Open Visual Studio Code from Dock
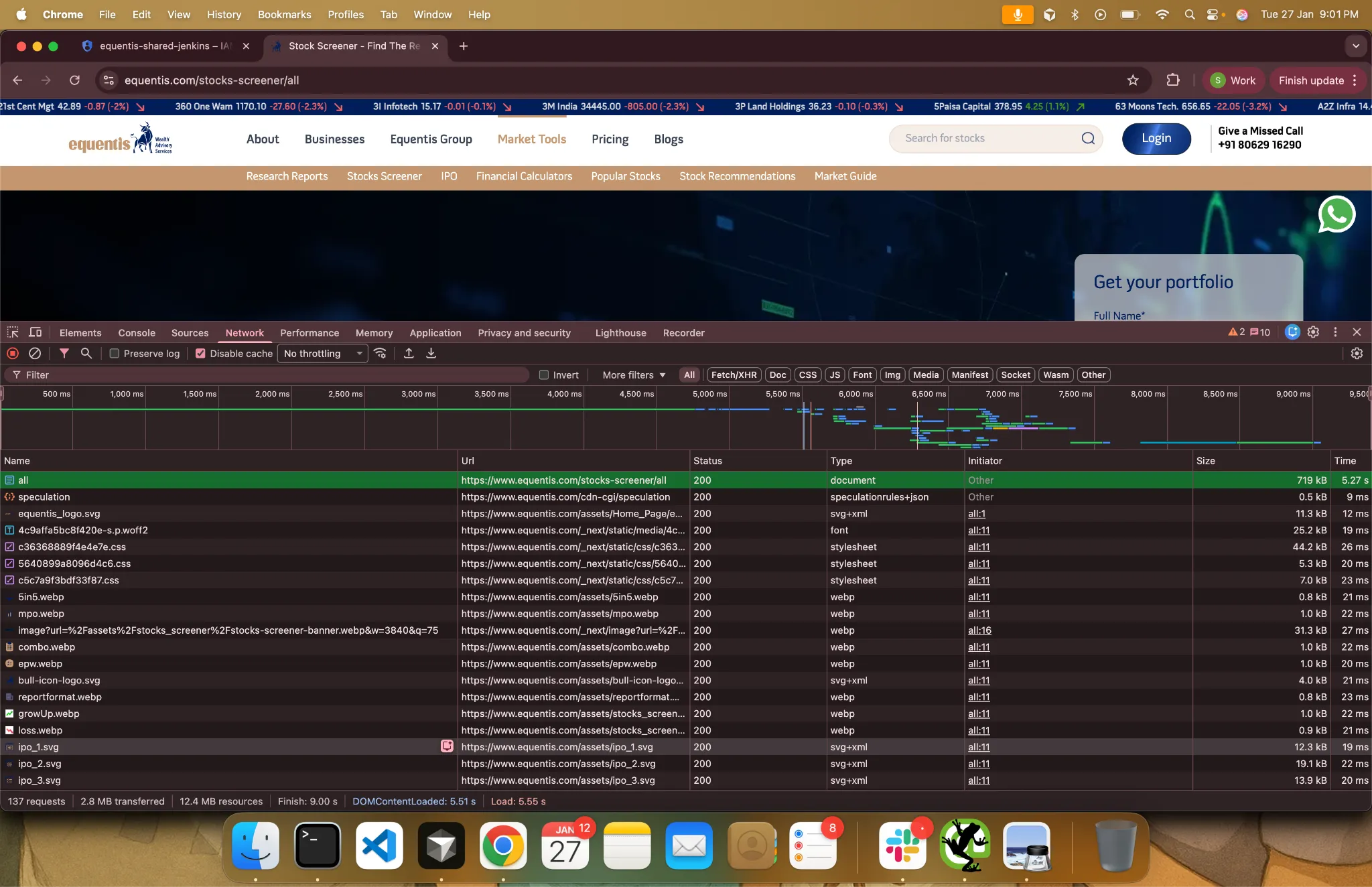 pos(379,845)
